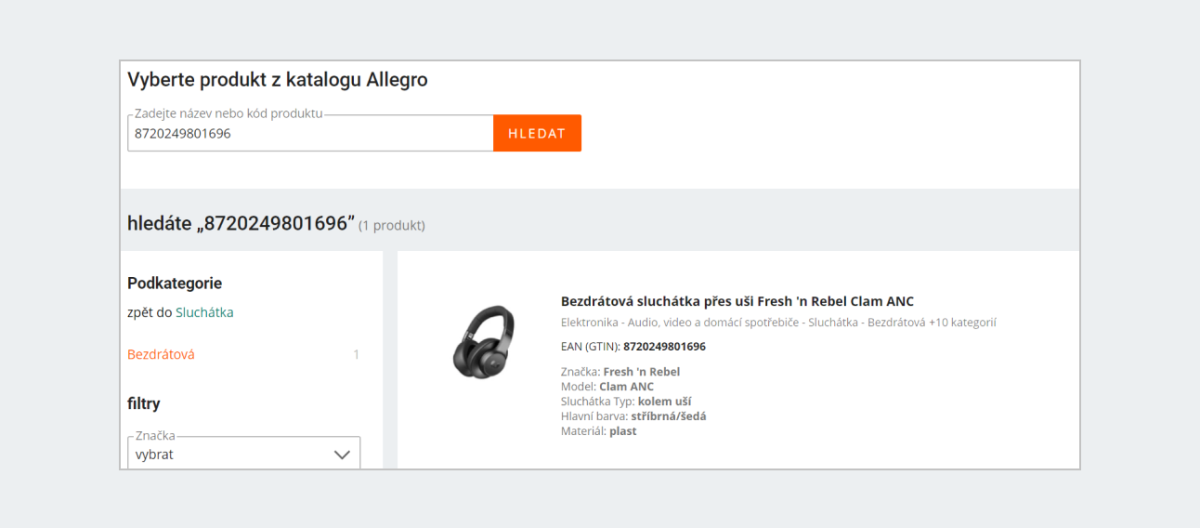
Task: Click the orange HLEDAT search button
Action: (x=537, y=133)
